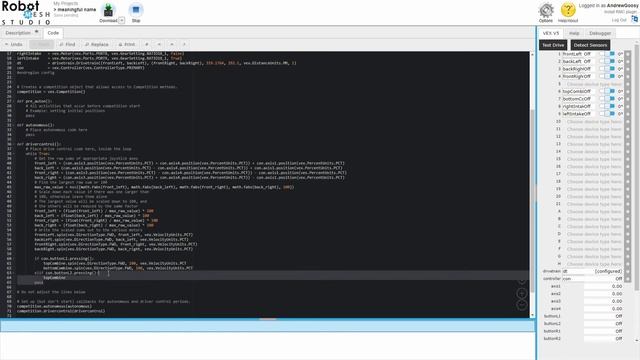Open the Download dropdown arrow
The width and height of the screenshot is (640, 360).
[x=122, y=20]
